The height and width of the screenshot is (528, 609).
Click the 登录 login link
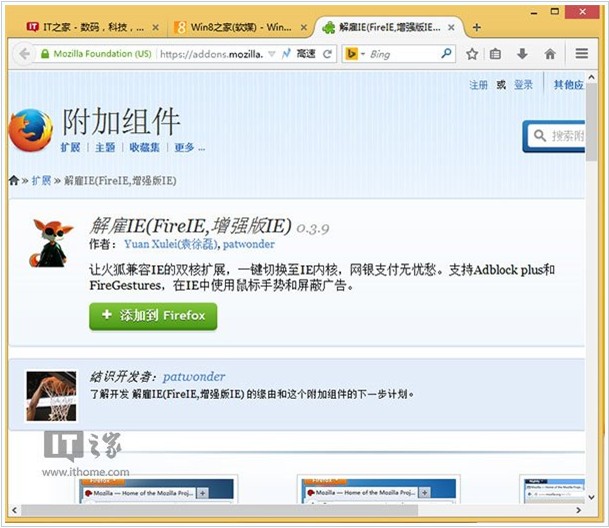(x=523, y=85)
